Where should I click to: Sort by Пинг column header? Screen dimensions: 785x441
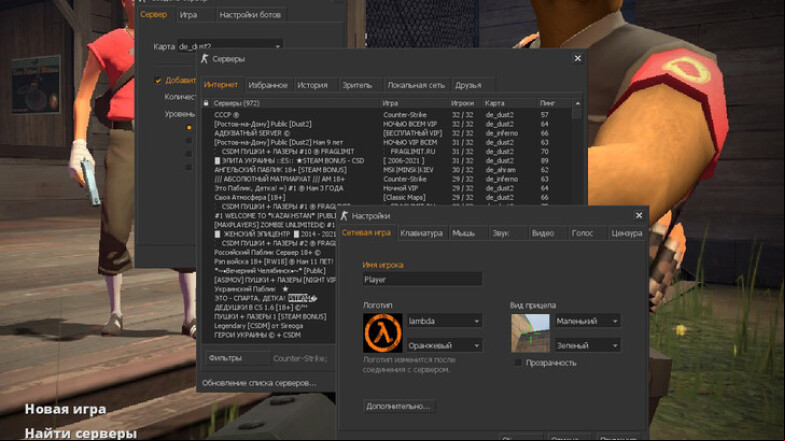[554, 103]
